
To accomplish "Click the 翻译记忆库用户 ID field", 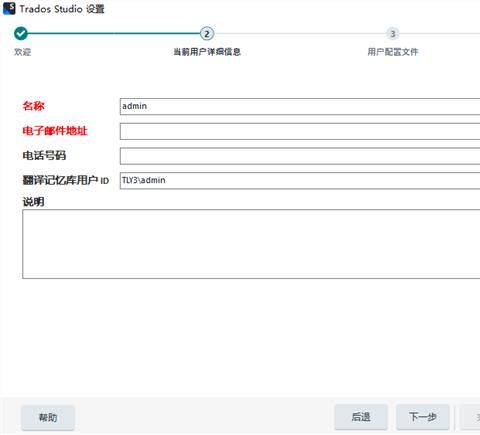I will point(300,180).
